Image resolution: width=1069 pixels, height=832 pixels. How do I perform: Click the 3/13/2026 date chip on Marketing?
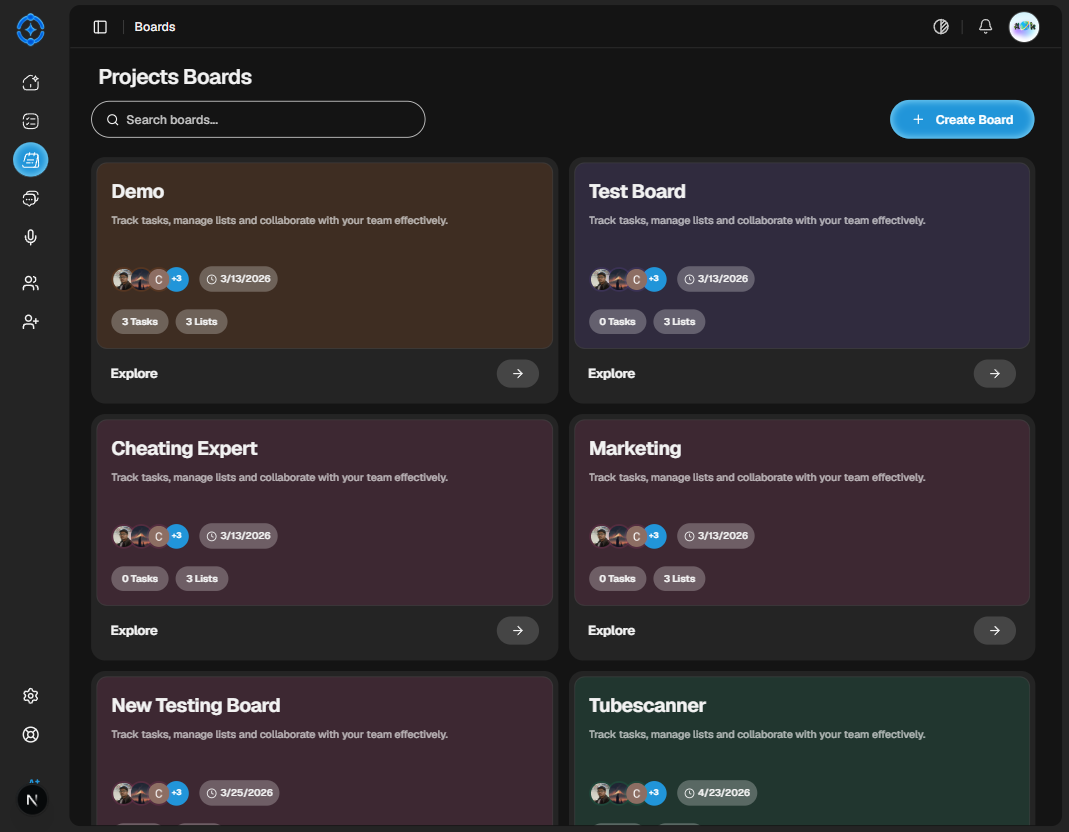[716, 536]
